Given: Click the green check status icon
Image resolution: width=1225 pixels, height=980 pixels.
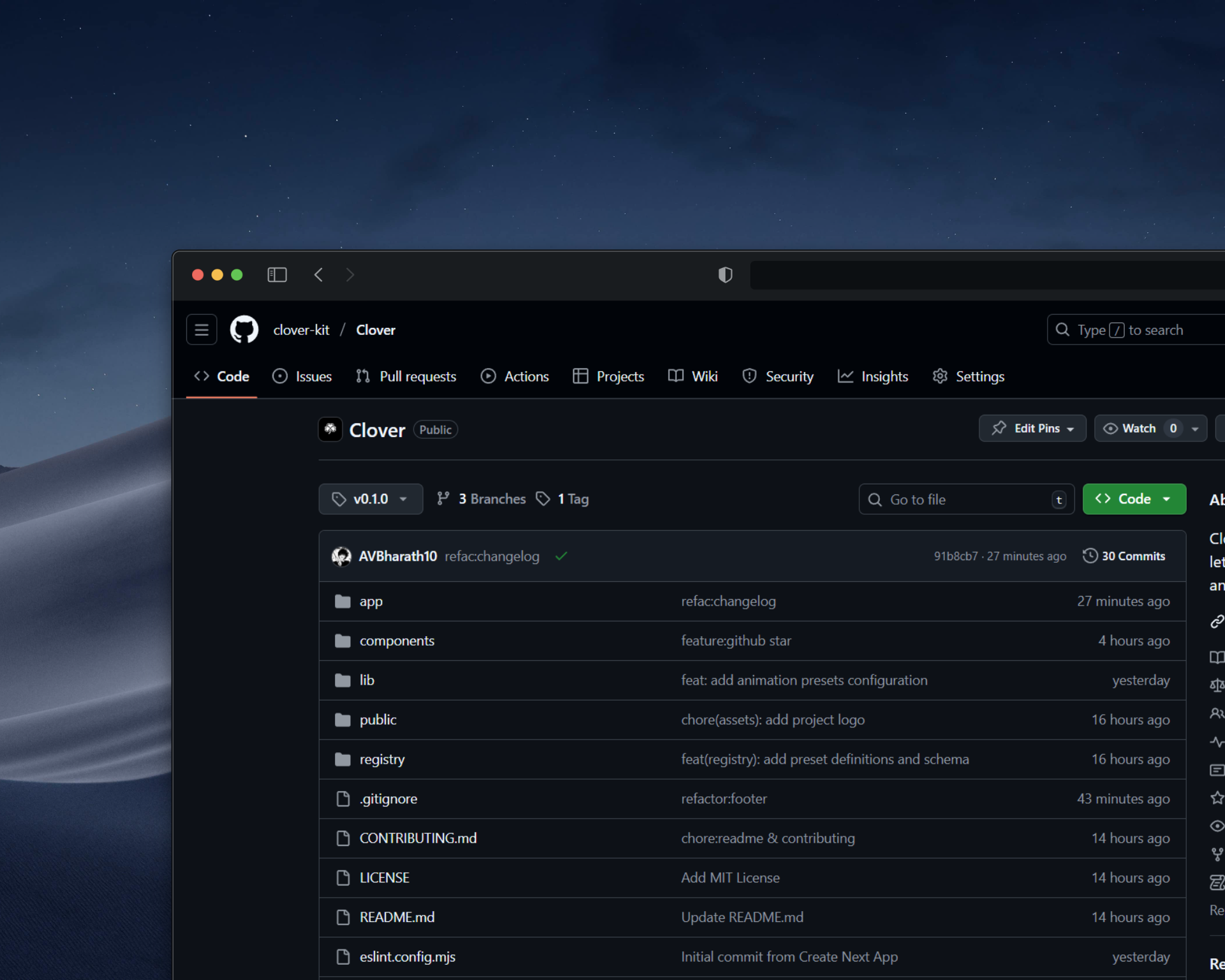Looking at the screenshot, I should [561, 556].
